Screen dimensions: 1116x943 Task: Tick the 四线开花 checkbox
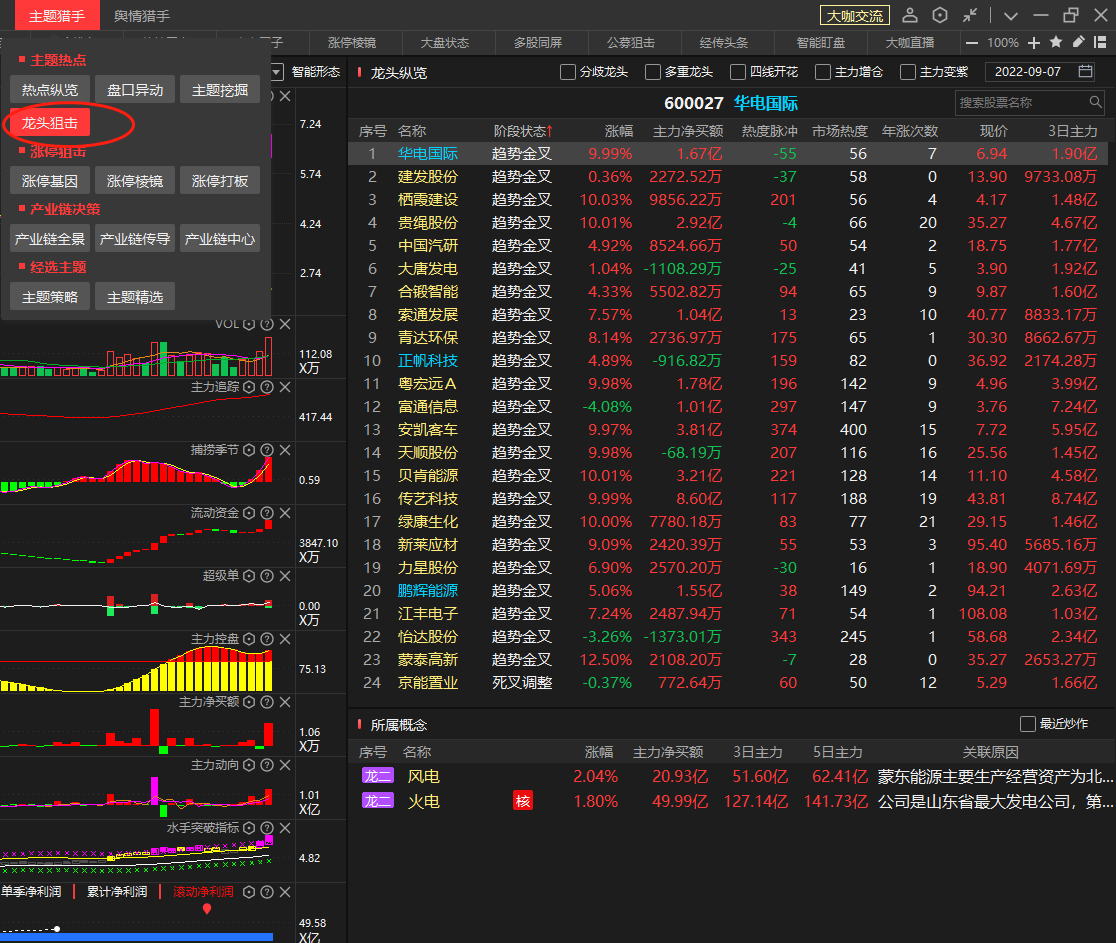(738, 72)
